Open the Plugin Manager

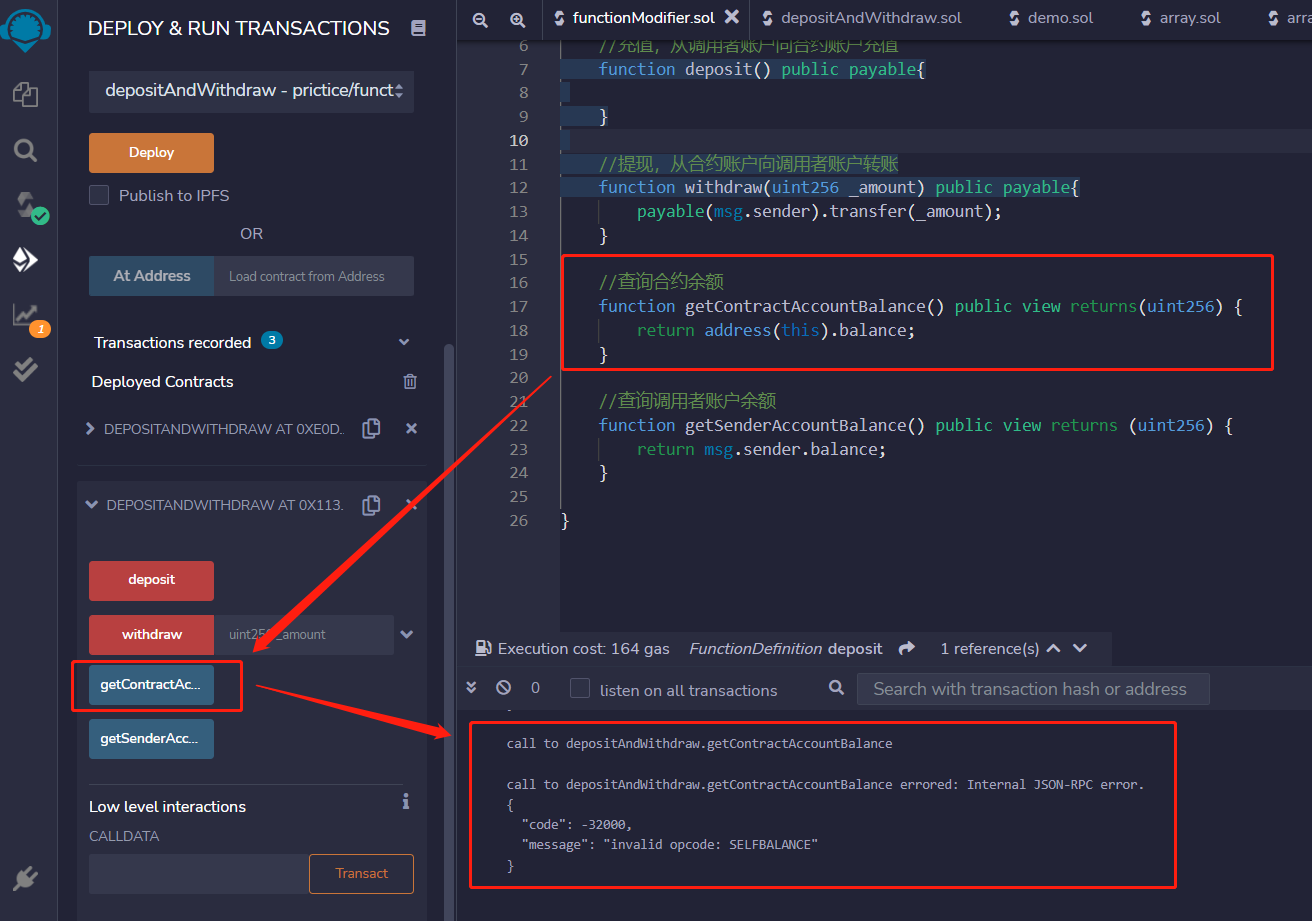(27, 878)
